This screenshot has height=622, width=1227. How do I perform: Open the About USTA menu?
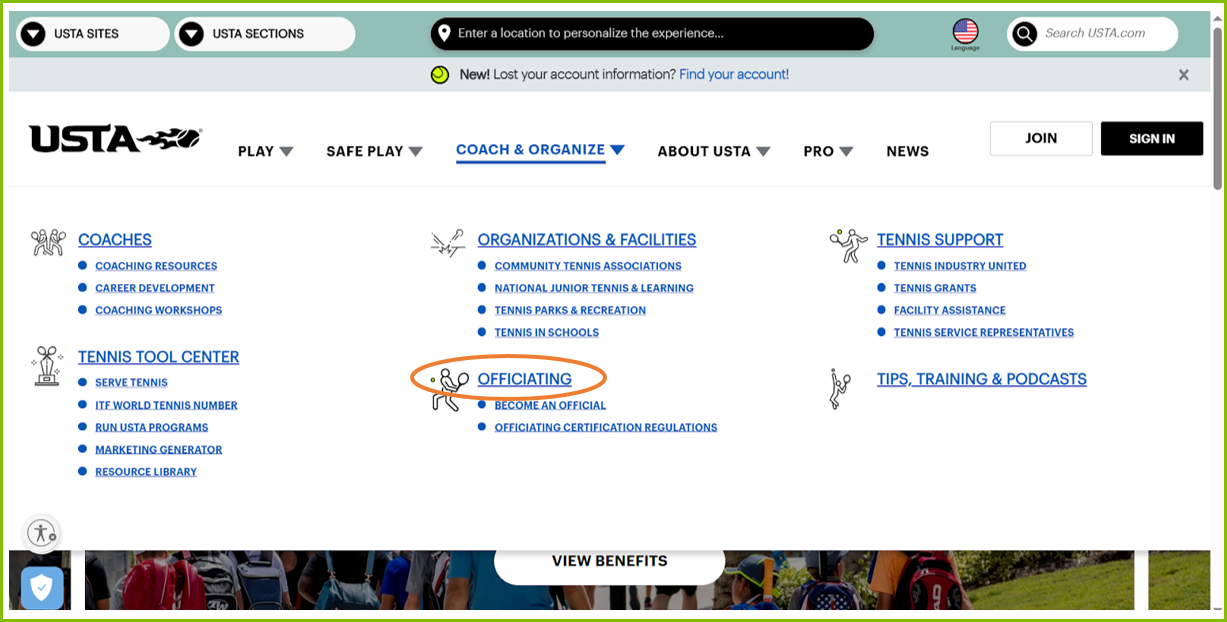pyautogui.click(x=714, y=151)
